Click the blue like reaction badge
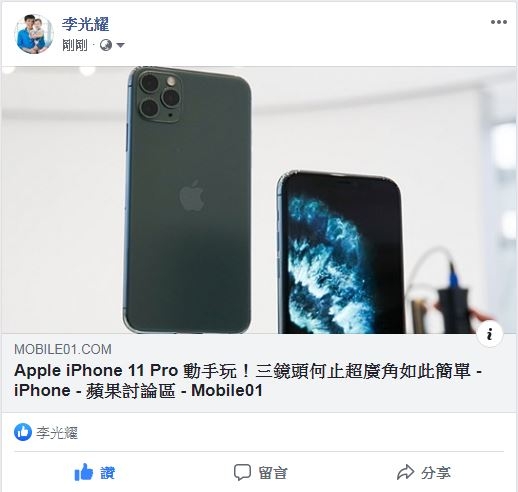 [x=23, y=432]
